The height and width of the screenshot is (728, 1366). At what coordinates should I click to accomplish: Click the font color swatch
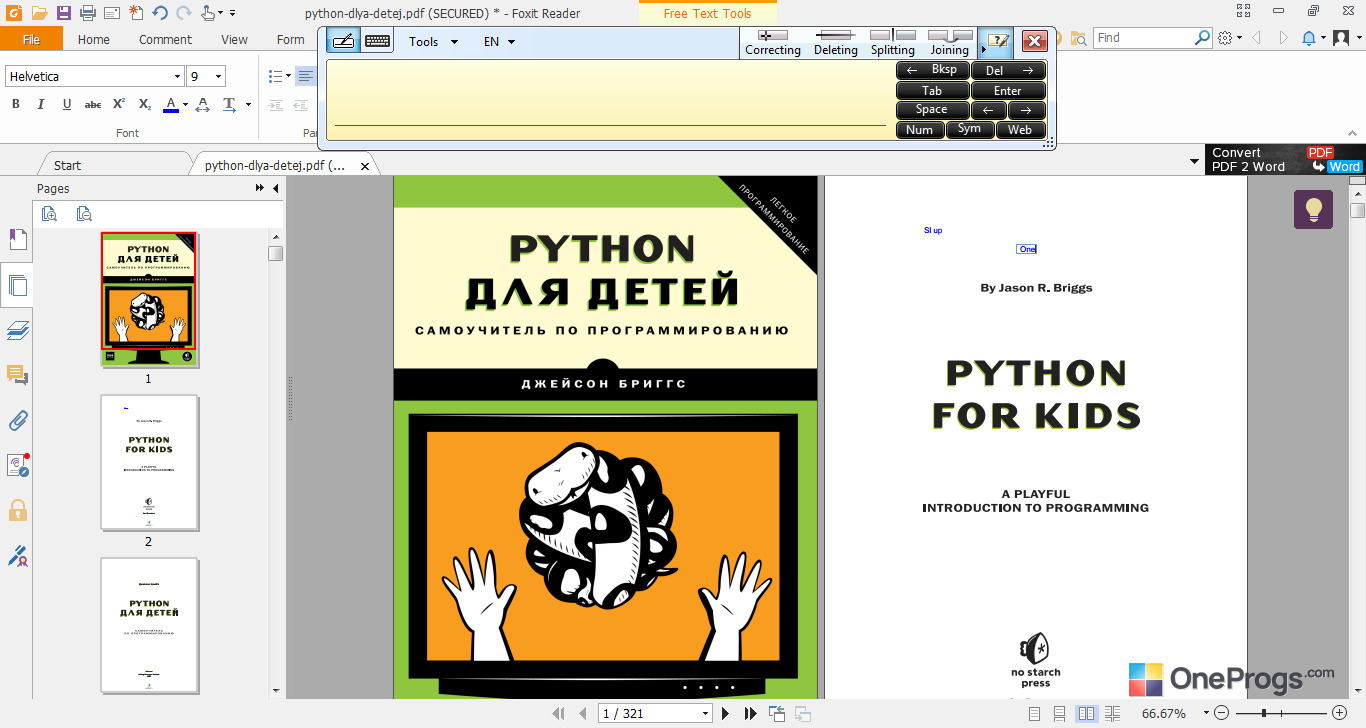(170, 104)
